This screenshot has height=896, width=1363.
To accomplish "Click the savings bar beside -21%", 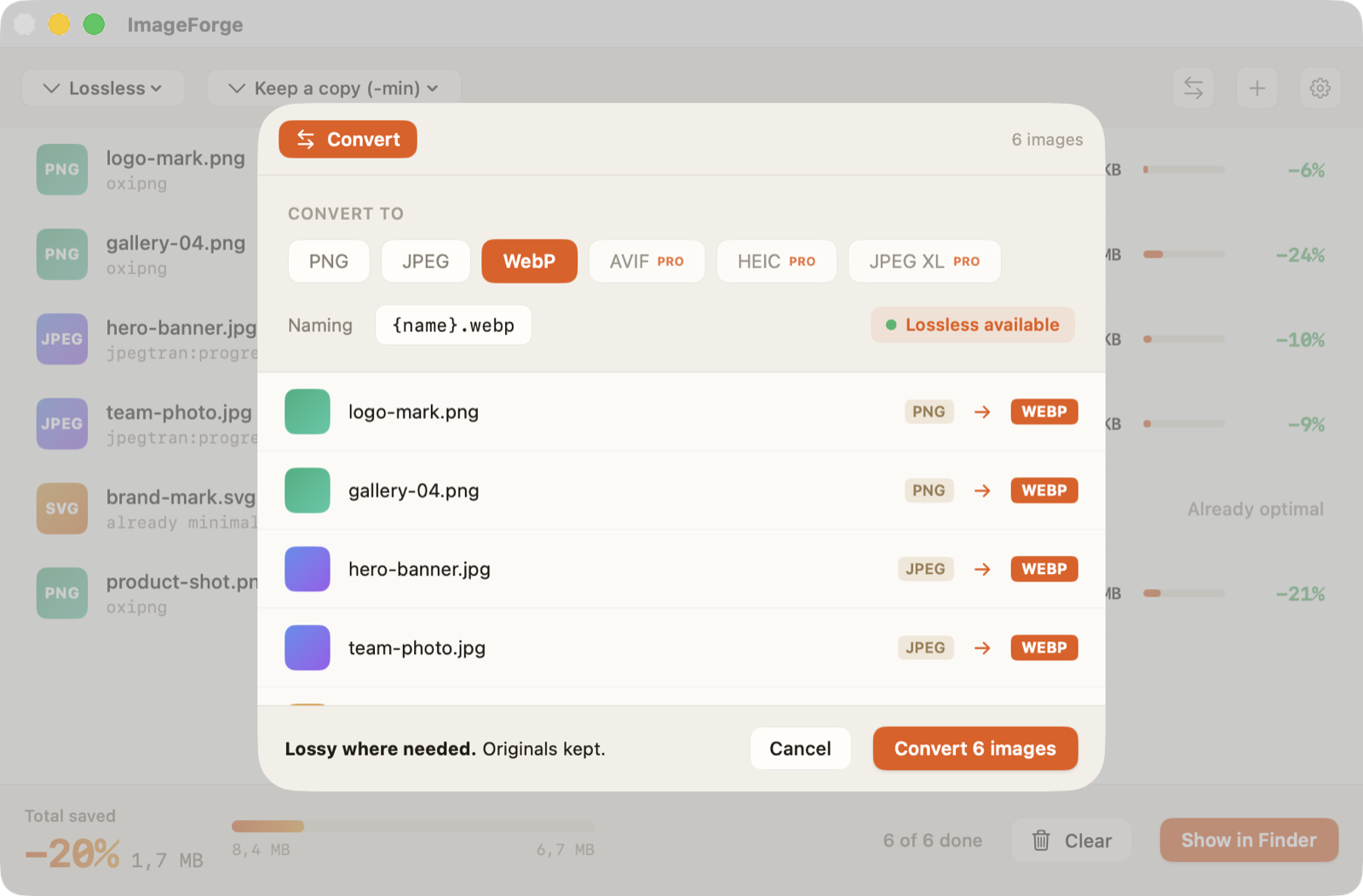I will (x=1183, y=594).
